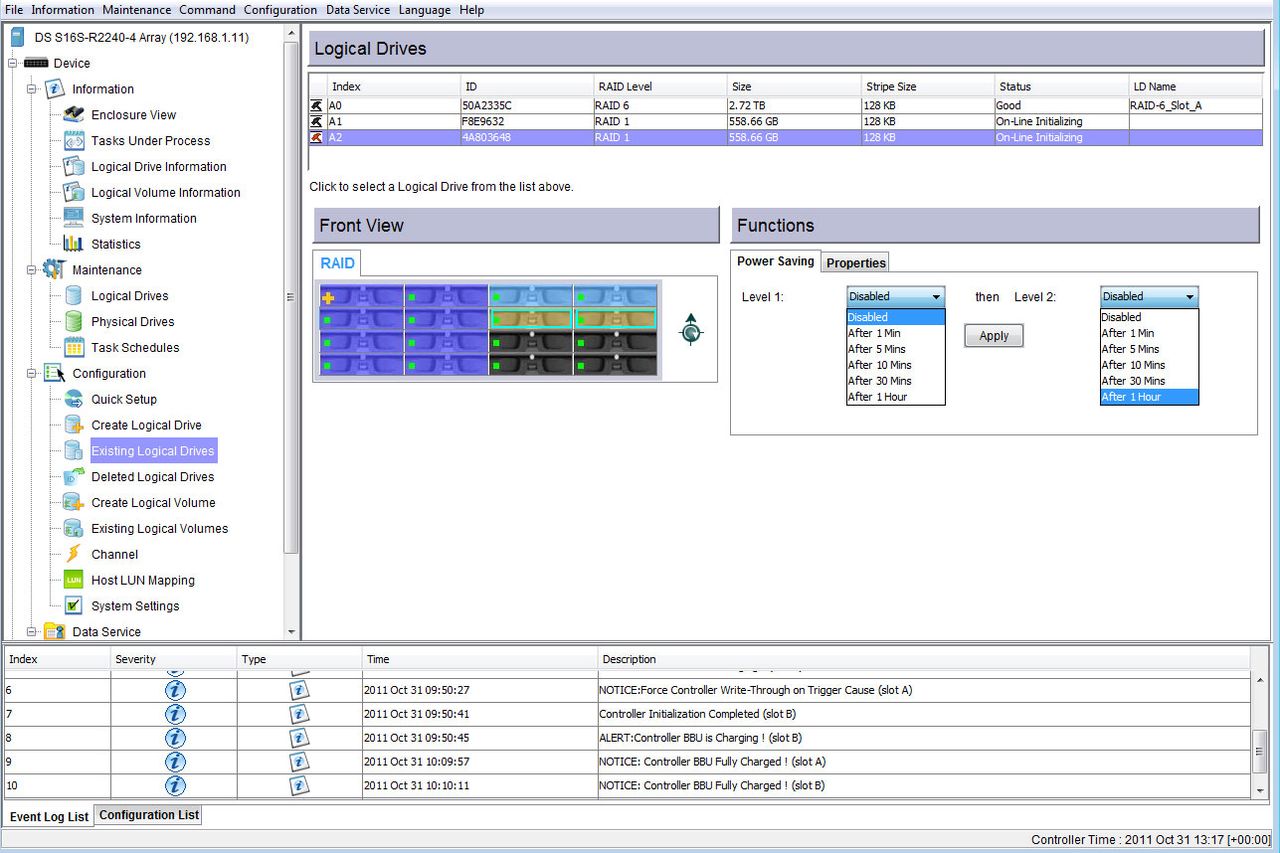Click the Severity column header in event log

coord(173,659)
